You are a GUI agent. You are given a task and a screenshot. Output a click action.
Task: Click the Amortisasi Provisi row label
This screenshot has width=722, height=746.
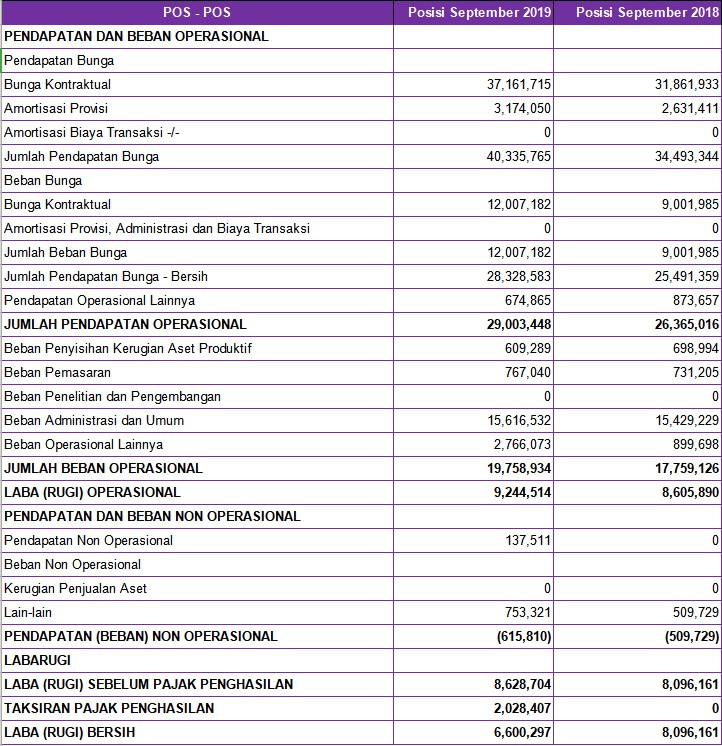click(56, 108)
